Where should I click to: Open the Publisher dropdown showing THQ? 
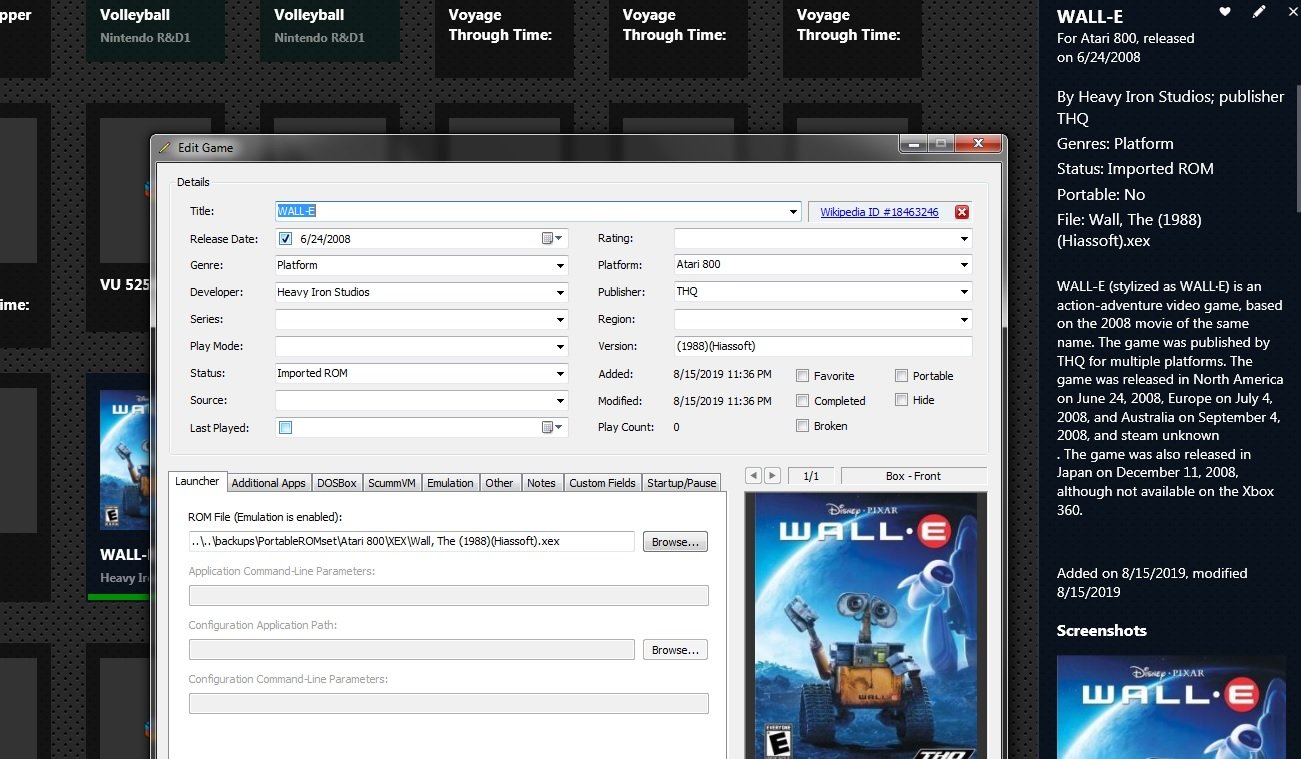coord(964,293)
